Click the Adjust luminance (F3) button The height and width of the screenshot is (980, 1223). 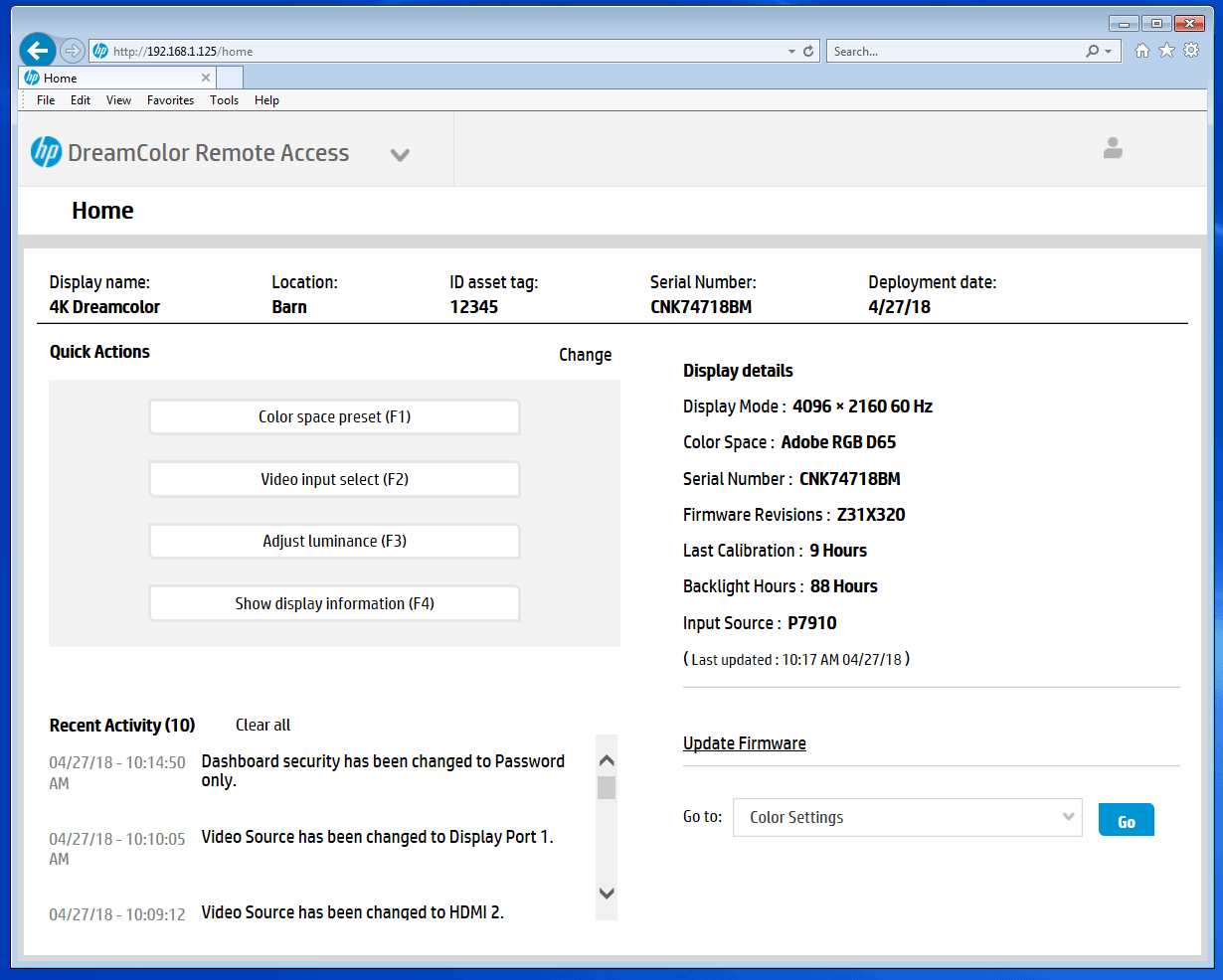tap(334, 542)
